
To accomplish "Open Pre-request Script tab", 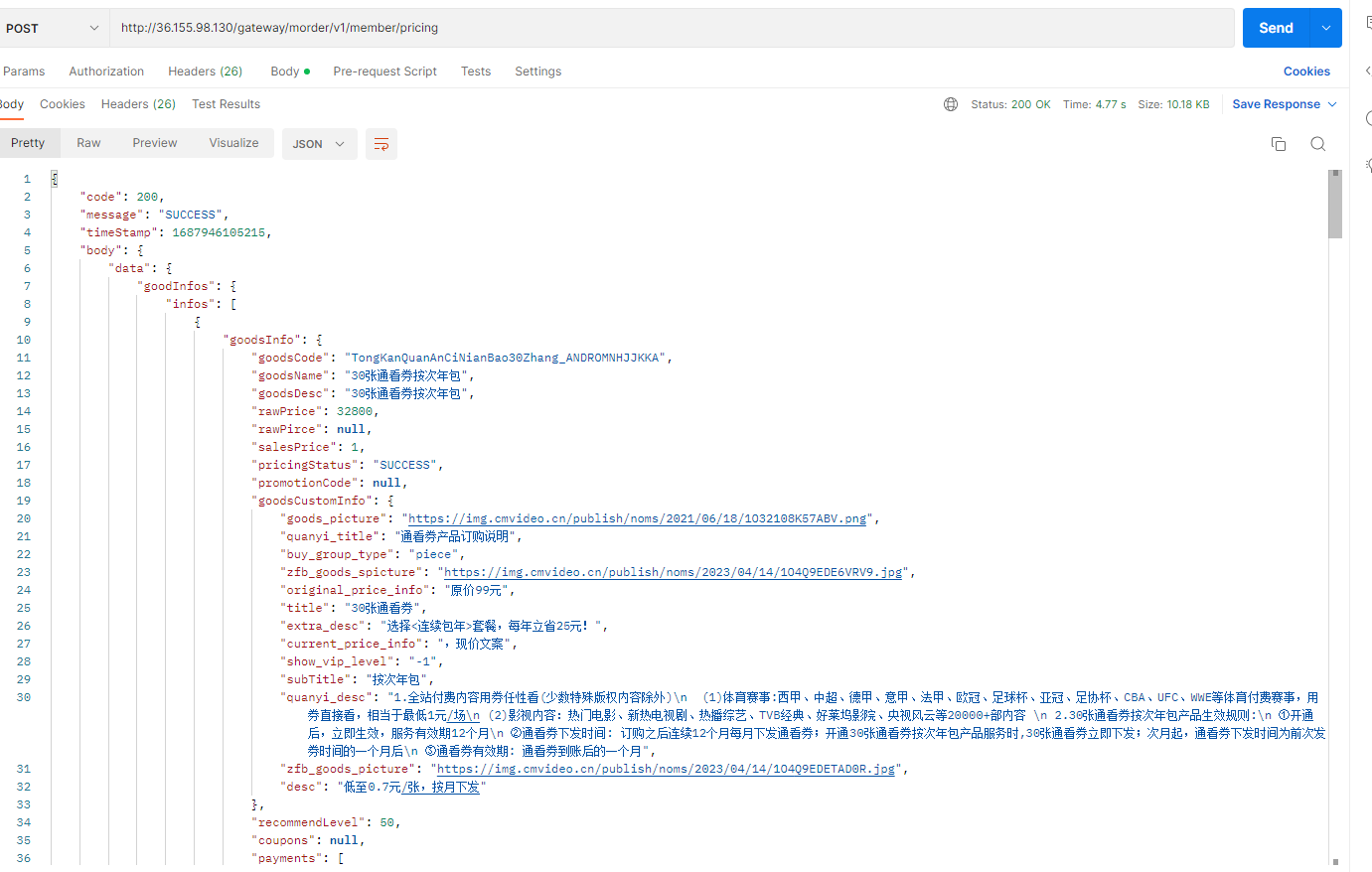I will [x=384, y=72].
